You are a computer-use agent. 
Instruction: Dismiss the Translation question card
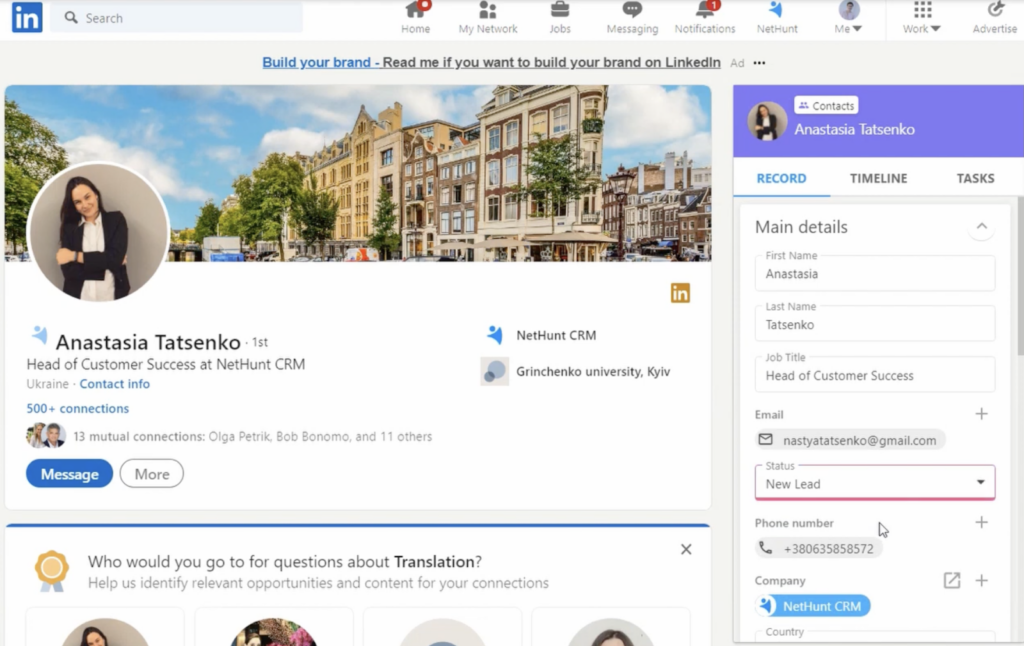tap(686, 549)
